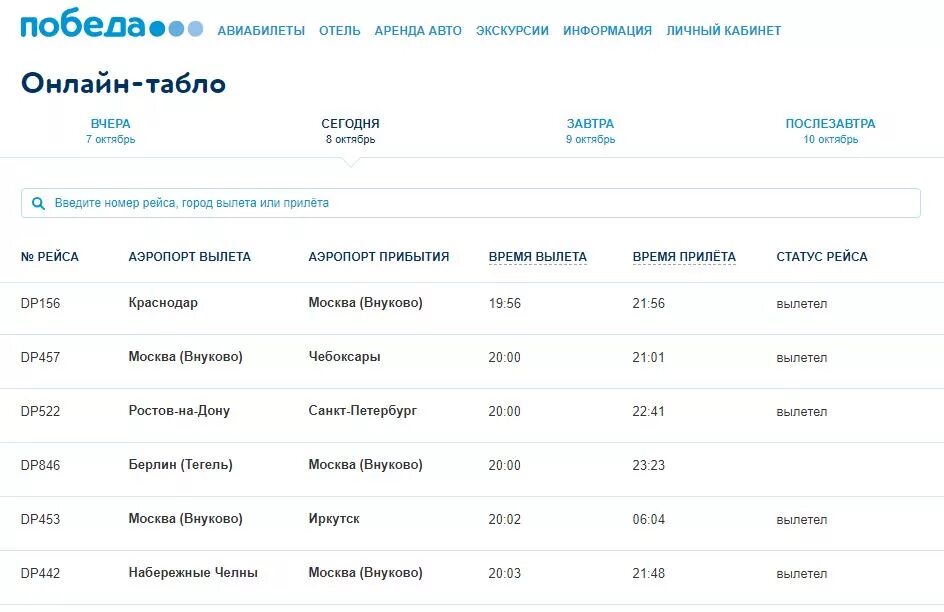
Task: Click the search magnifier icon
Action: (39, 203)
